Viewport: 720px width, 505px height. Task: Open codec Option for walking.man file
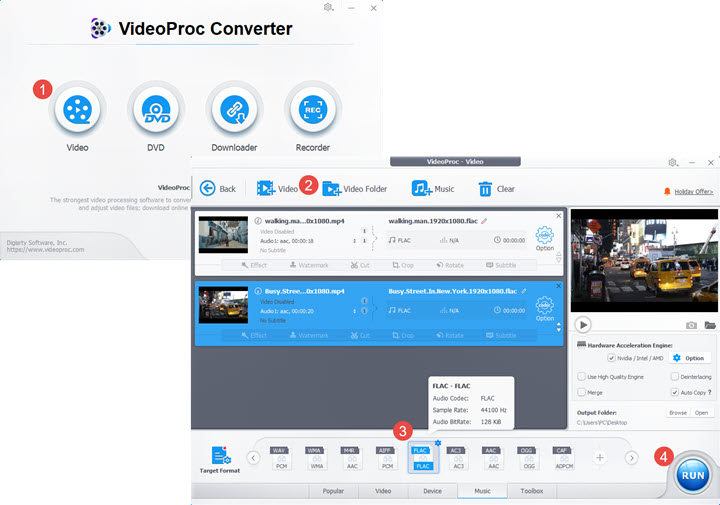(x=545, y=238)
